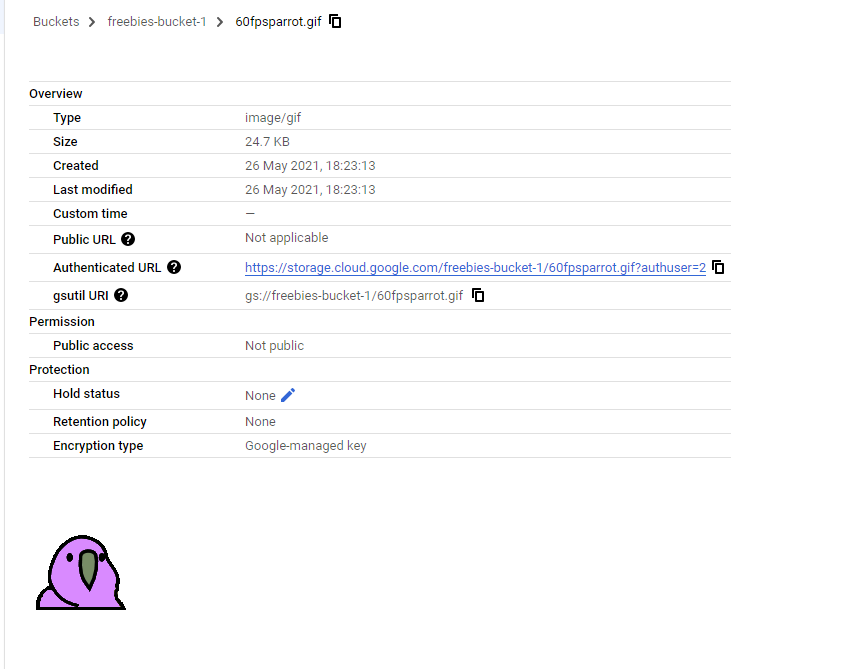This screenshot has height=669, width=849.
Task: Click the gs://freebies-bucket-1 URI text
Action: (x=354, y=296)
